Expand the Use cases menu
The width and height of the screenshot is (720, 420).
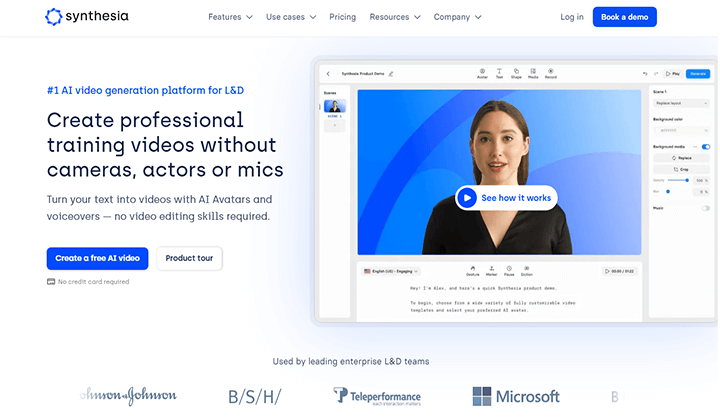pyautogui.click(x=291, y=17)
